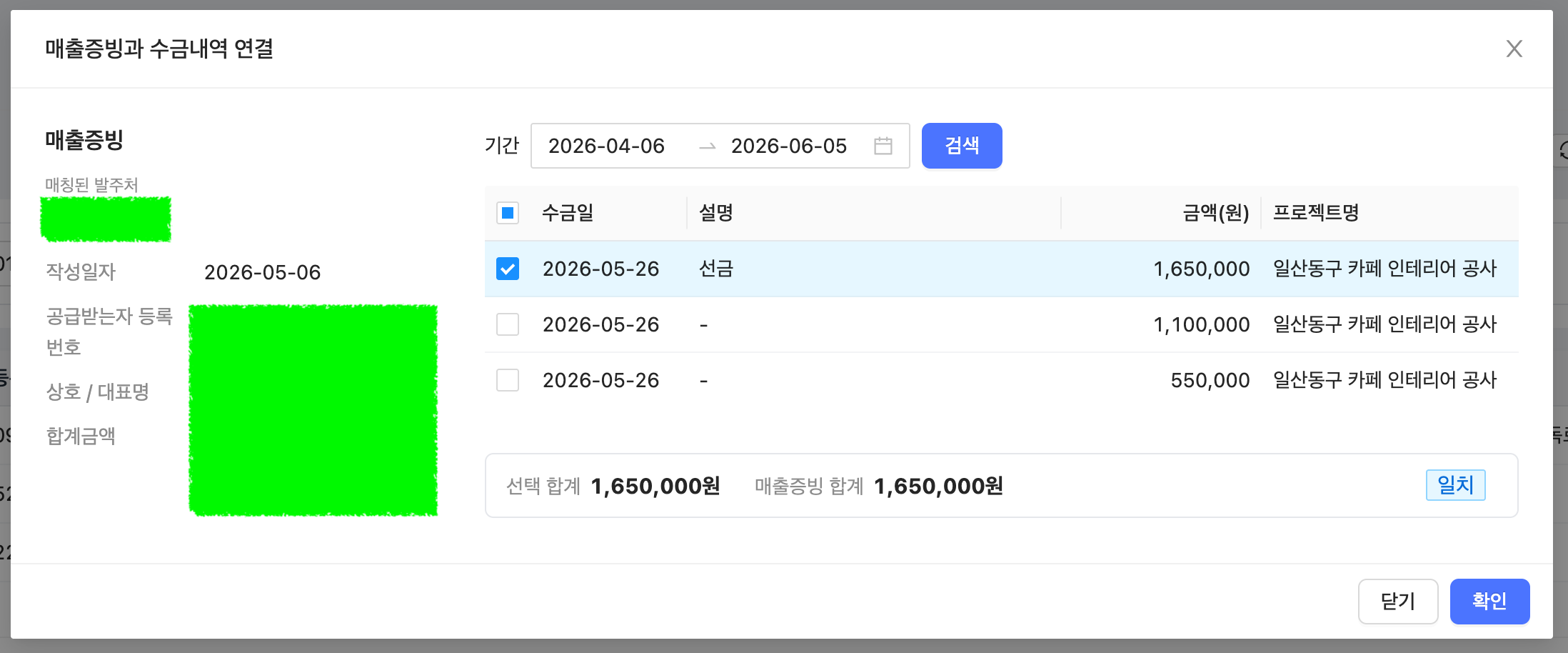The height and width of the screenshot is (653, 1568).
Task: Close the dialog with the X icon
Action: pyautogui.click(x=1514, y=49)
